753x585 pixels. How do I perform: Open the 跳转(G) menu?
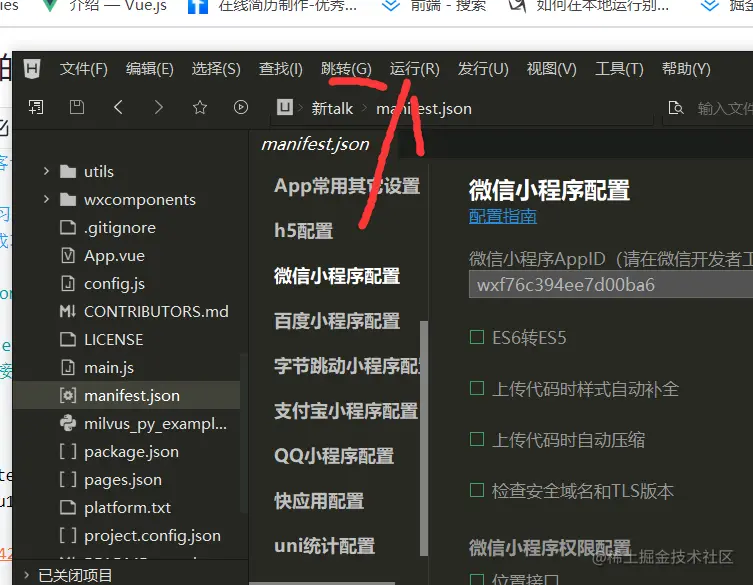click(x=346, y=69)
